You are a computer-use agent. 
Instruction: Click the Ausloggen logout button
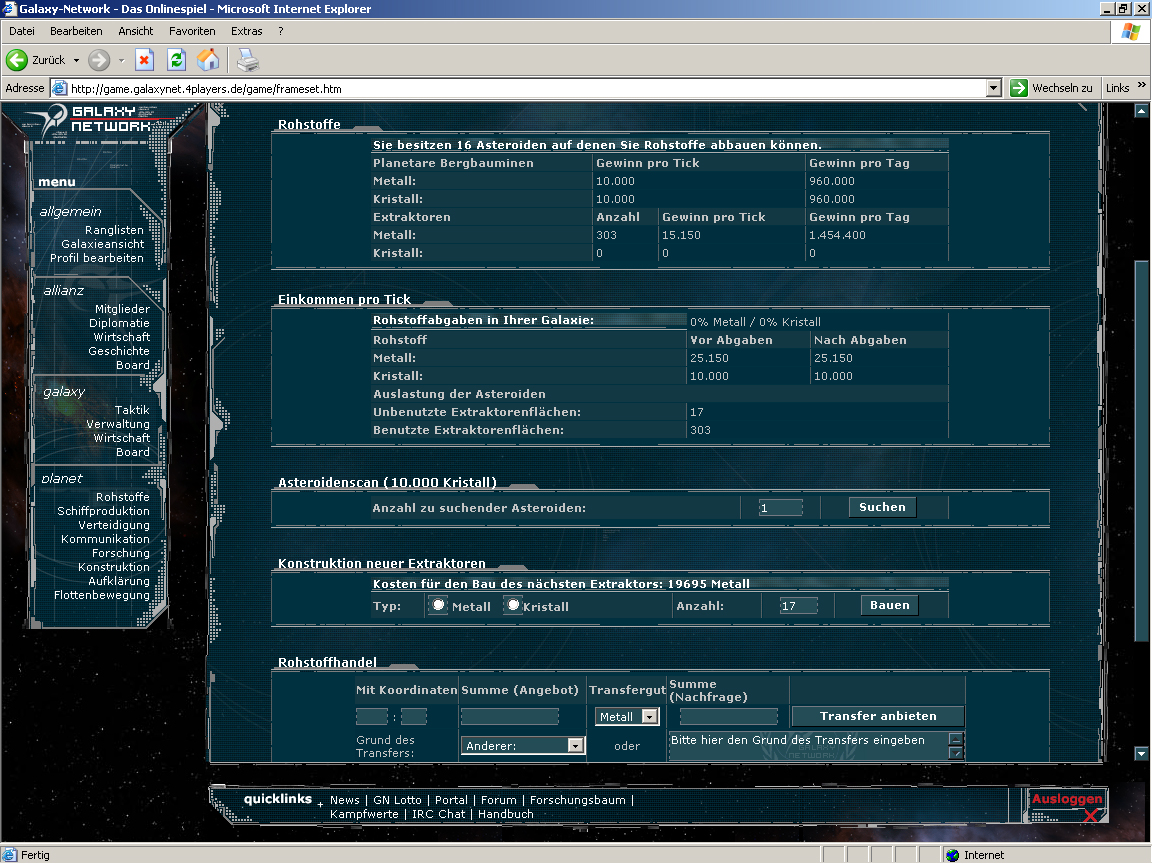click(1067, 800)
